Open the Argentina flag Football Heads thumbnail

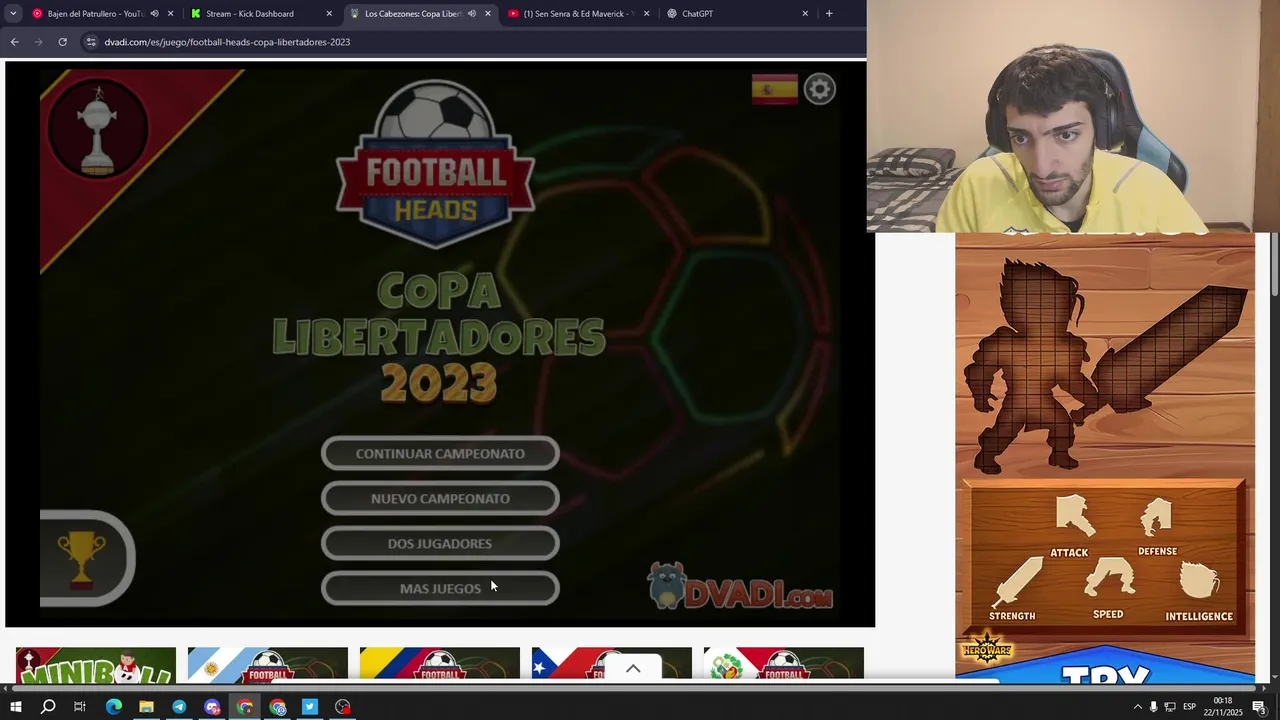pos(268,663)
